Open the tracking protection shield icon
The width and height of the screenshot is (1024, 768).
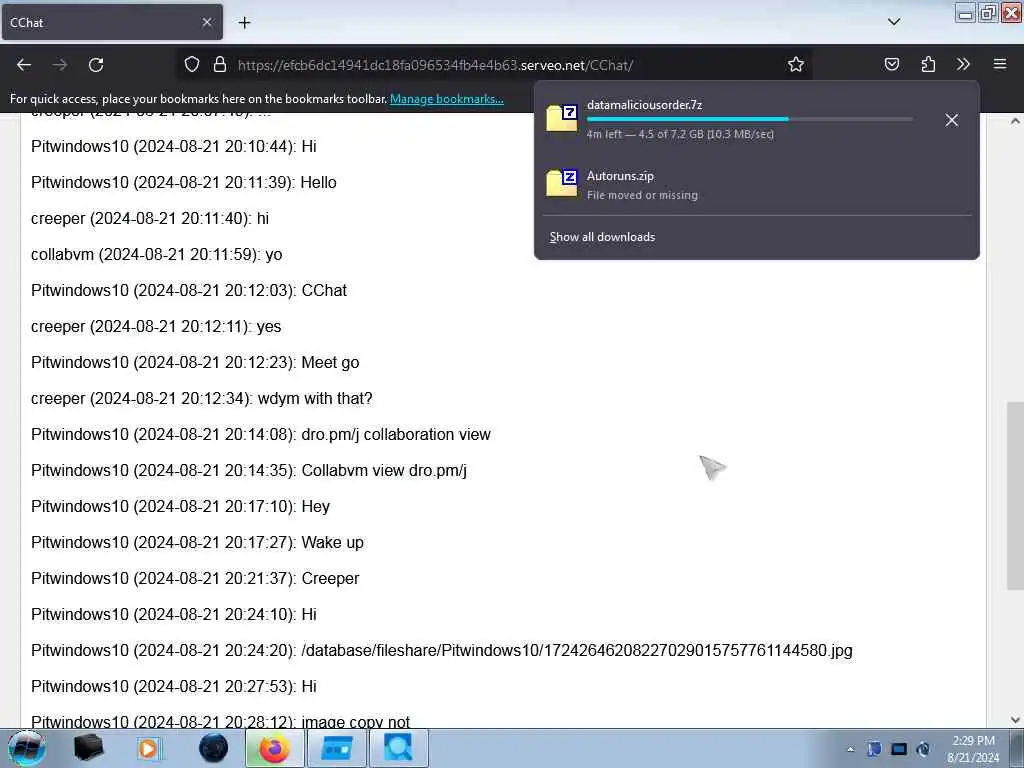click(191, 65)
